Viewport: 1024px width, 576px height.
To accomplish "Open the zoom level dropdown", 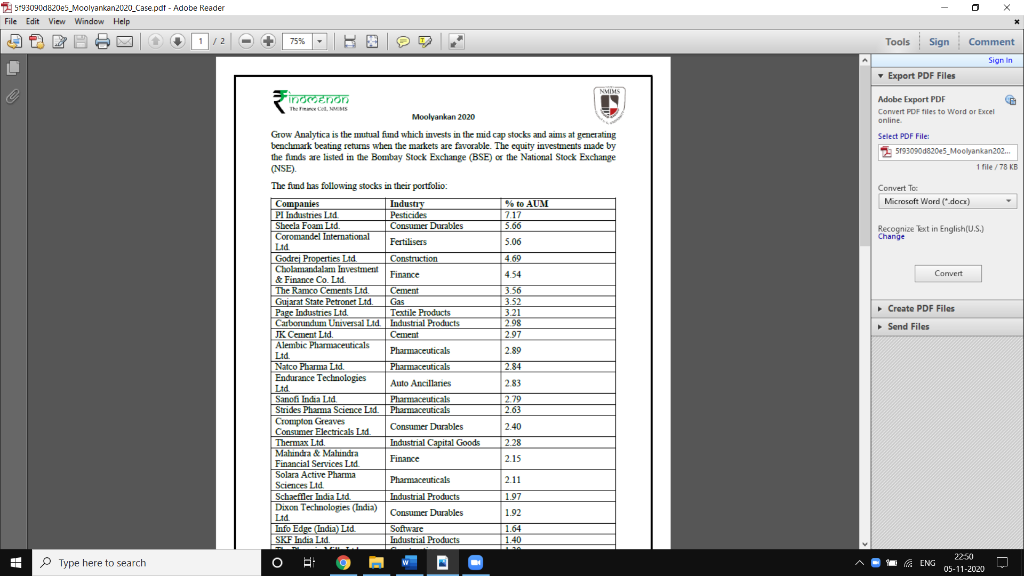I will [320, 41].
